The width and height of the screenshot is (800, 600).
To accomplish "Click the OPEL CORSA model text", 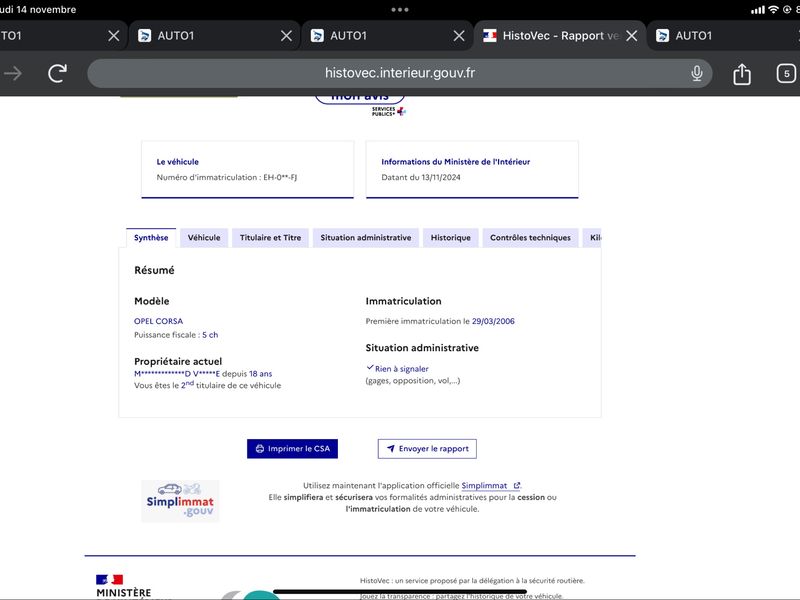I will pyautogui.click(x=158, y=321).
